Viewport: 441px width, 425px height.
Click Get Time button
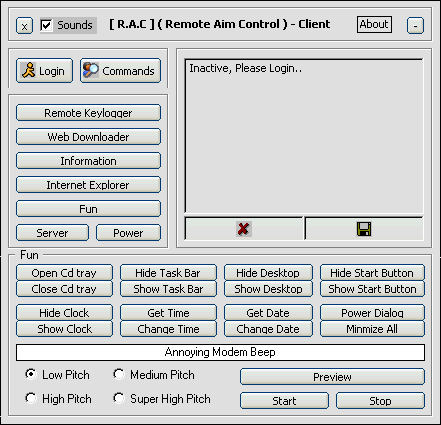(168, 313)
